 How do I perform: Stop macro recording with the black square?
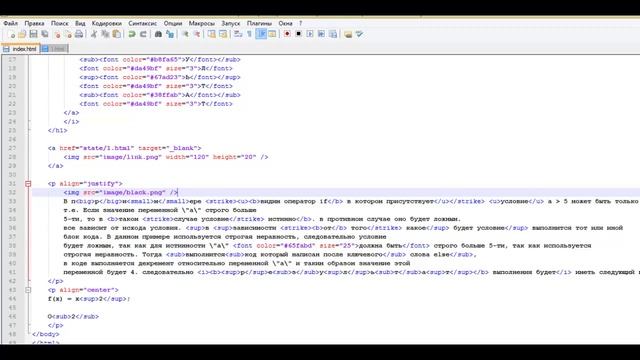[x=298, y=34]
